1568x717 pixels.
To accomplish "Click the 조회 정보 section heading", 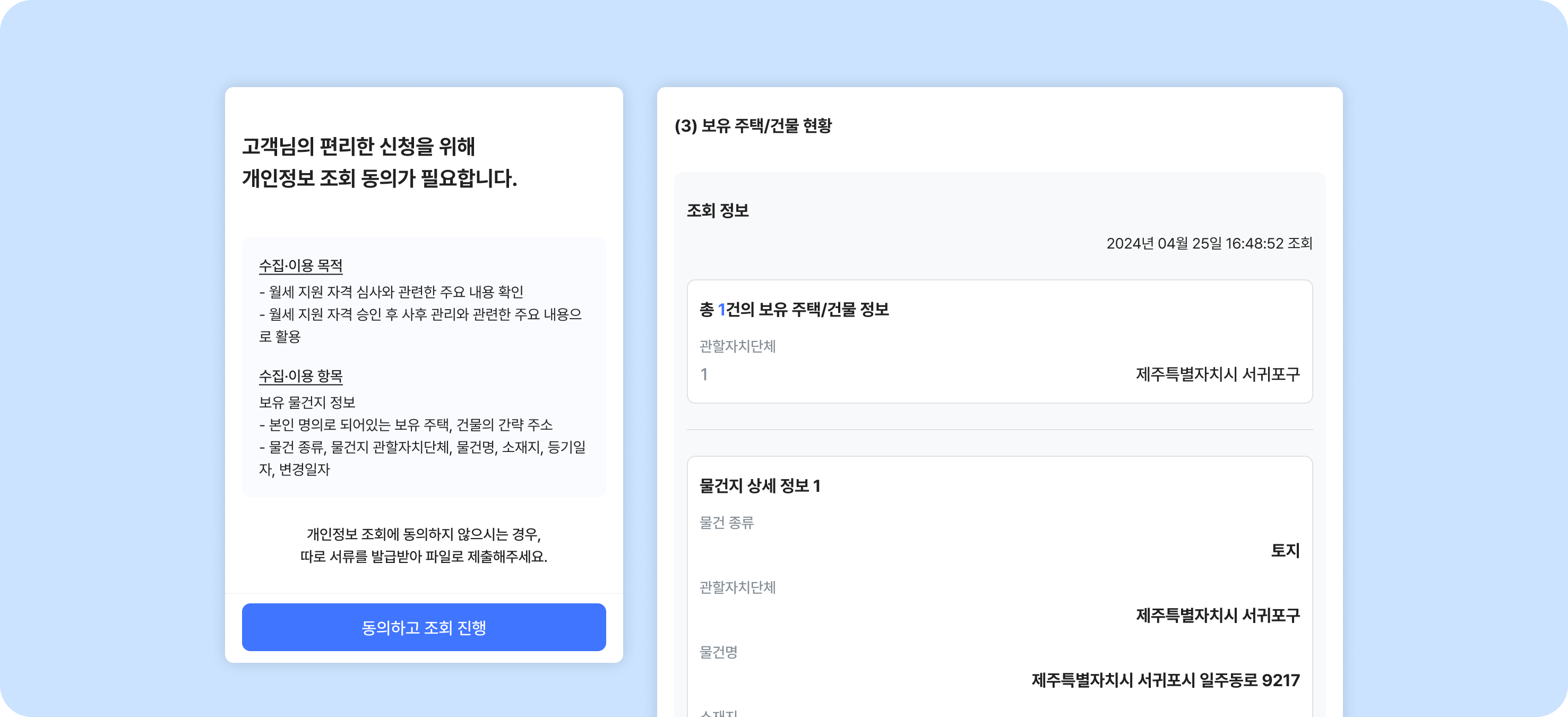I will click(718, 210).
